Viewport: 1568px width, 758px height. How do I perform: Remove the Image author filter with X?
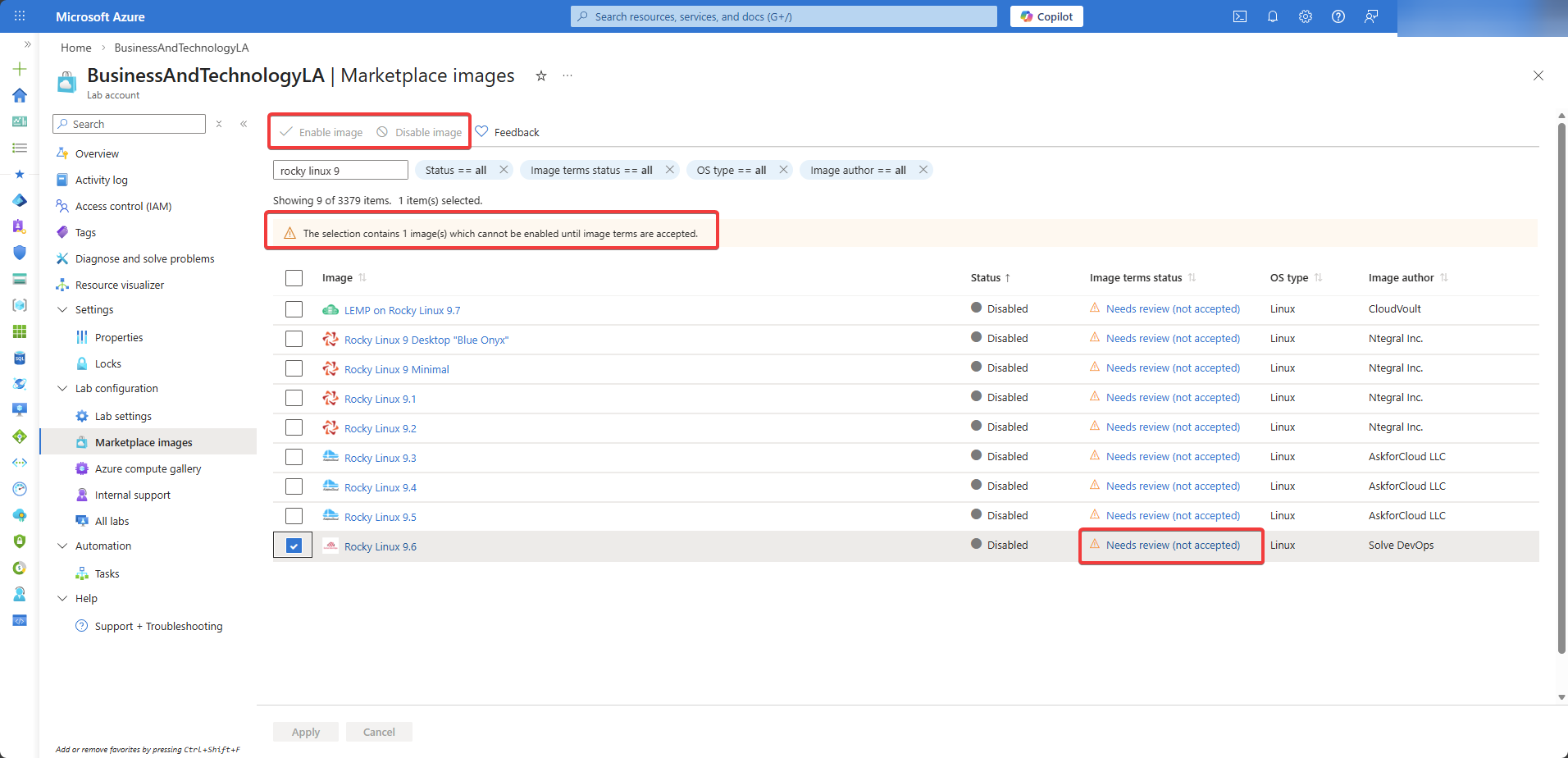923,170
